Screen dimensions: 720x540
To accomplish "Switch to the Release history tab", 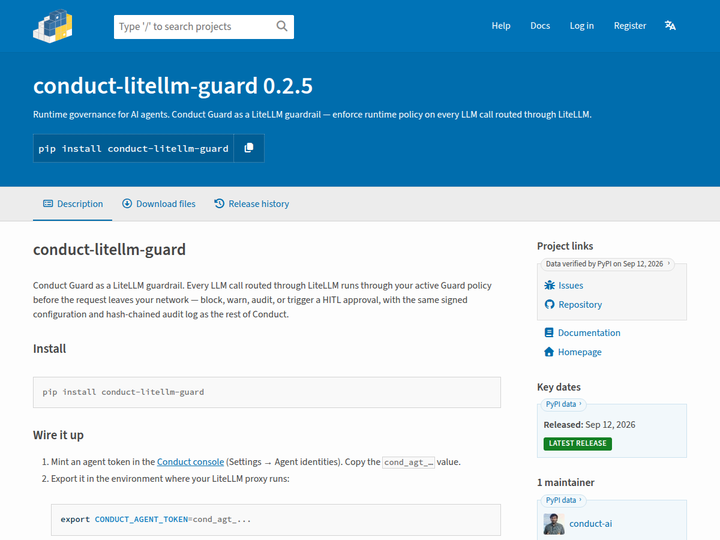I will click(252, 204).
